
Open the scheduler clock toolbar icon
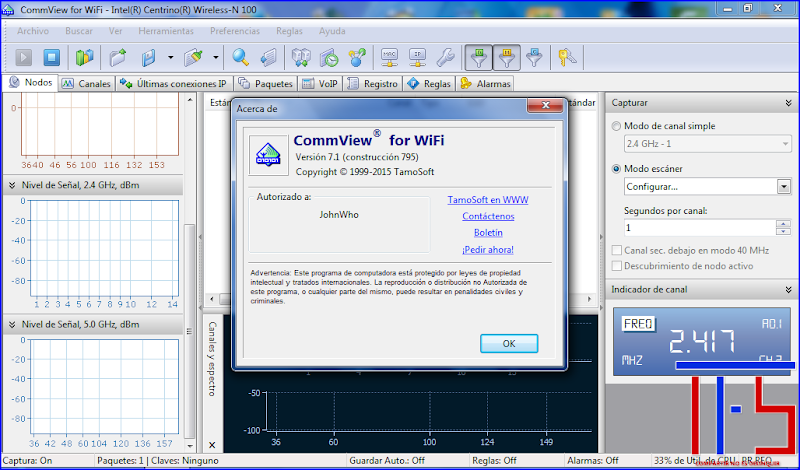point(330,57)
